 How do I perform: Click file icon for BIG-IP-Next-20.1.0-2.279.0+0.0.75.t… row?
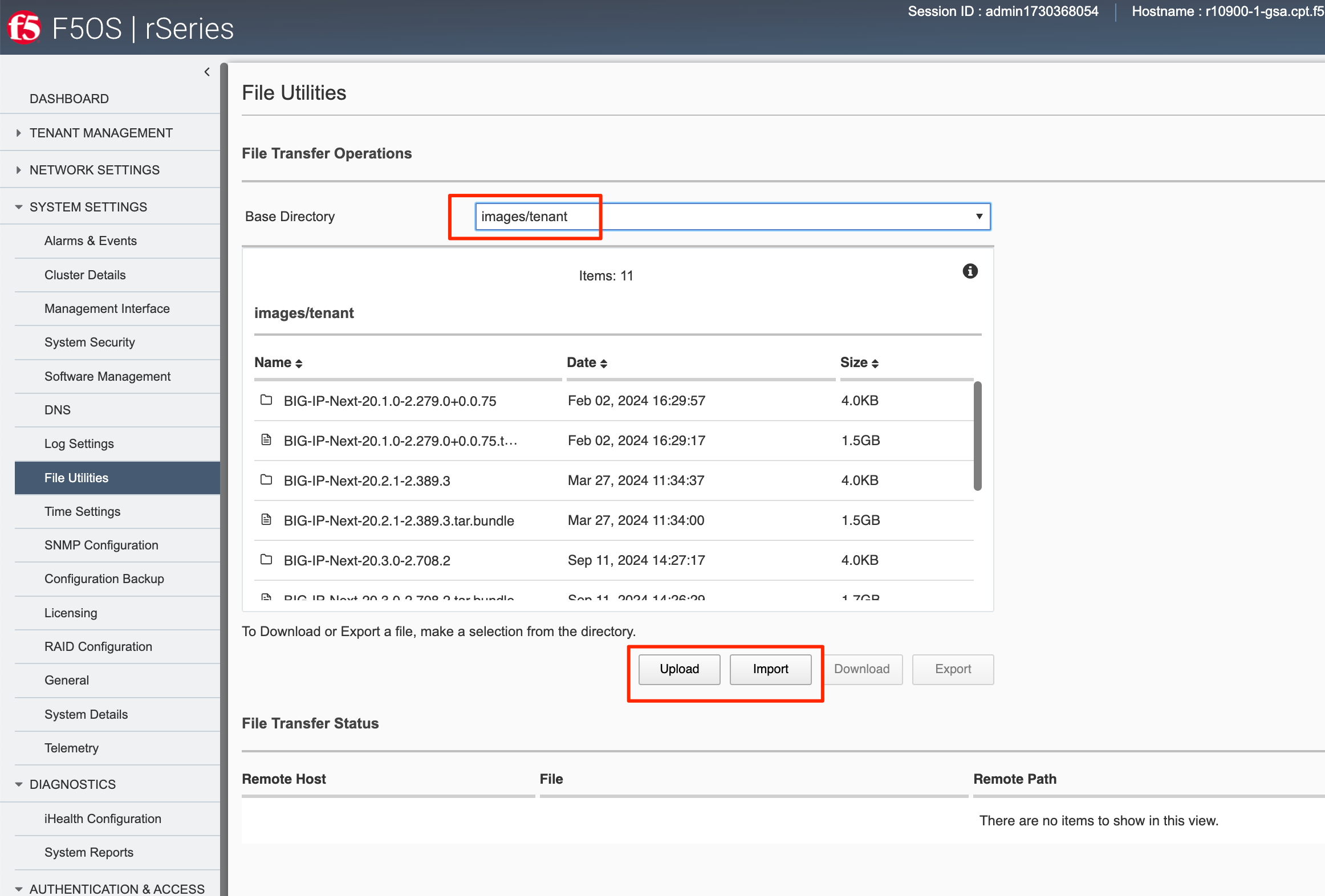[x=266, y=439]
